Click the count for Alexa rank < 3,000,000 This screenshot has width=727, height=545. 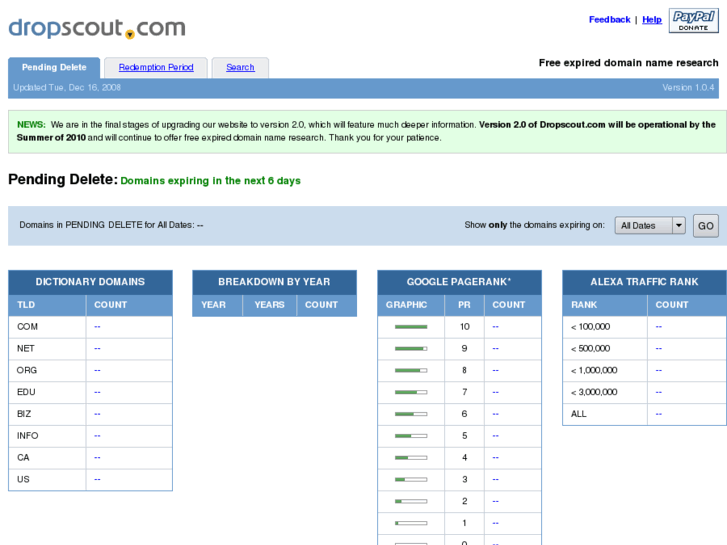(x=659, y=392)
